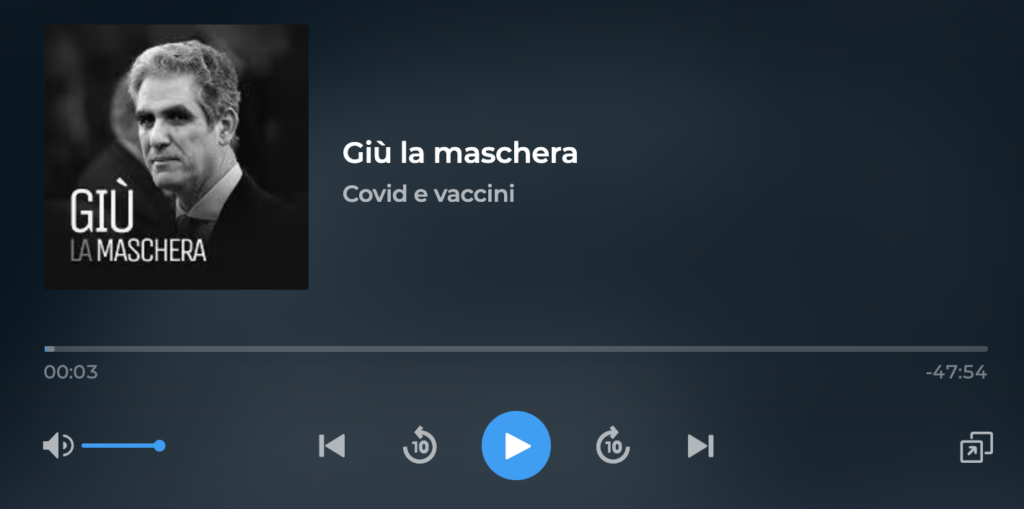The image size is (1024, 509).
Task: Click the episode name Covid e vaccini
Action: [428, 193]
